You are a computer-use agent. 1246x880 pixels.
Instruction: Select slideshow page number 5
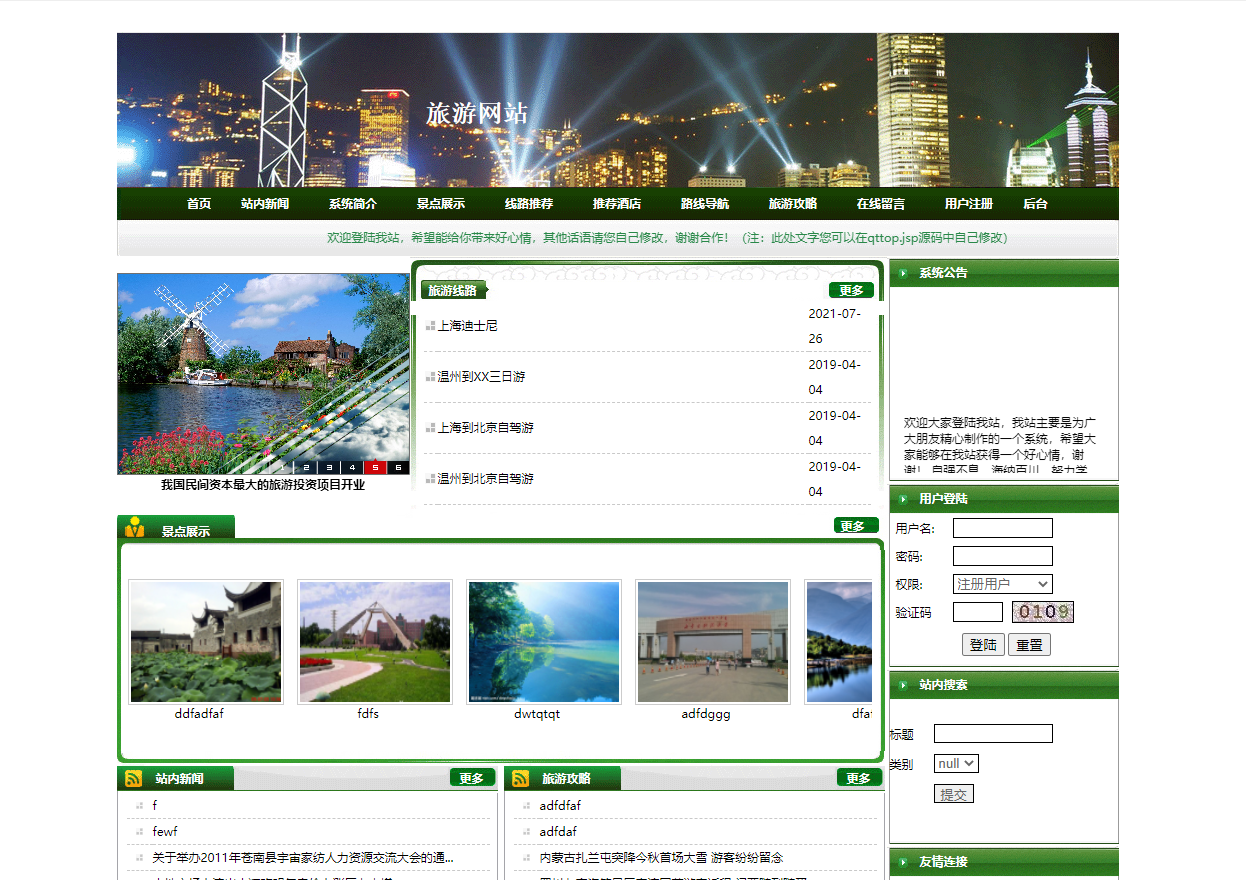[376, 466]
